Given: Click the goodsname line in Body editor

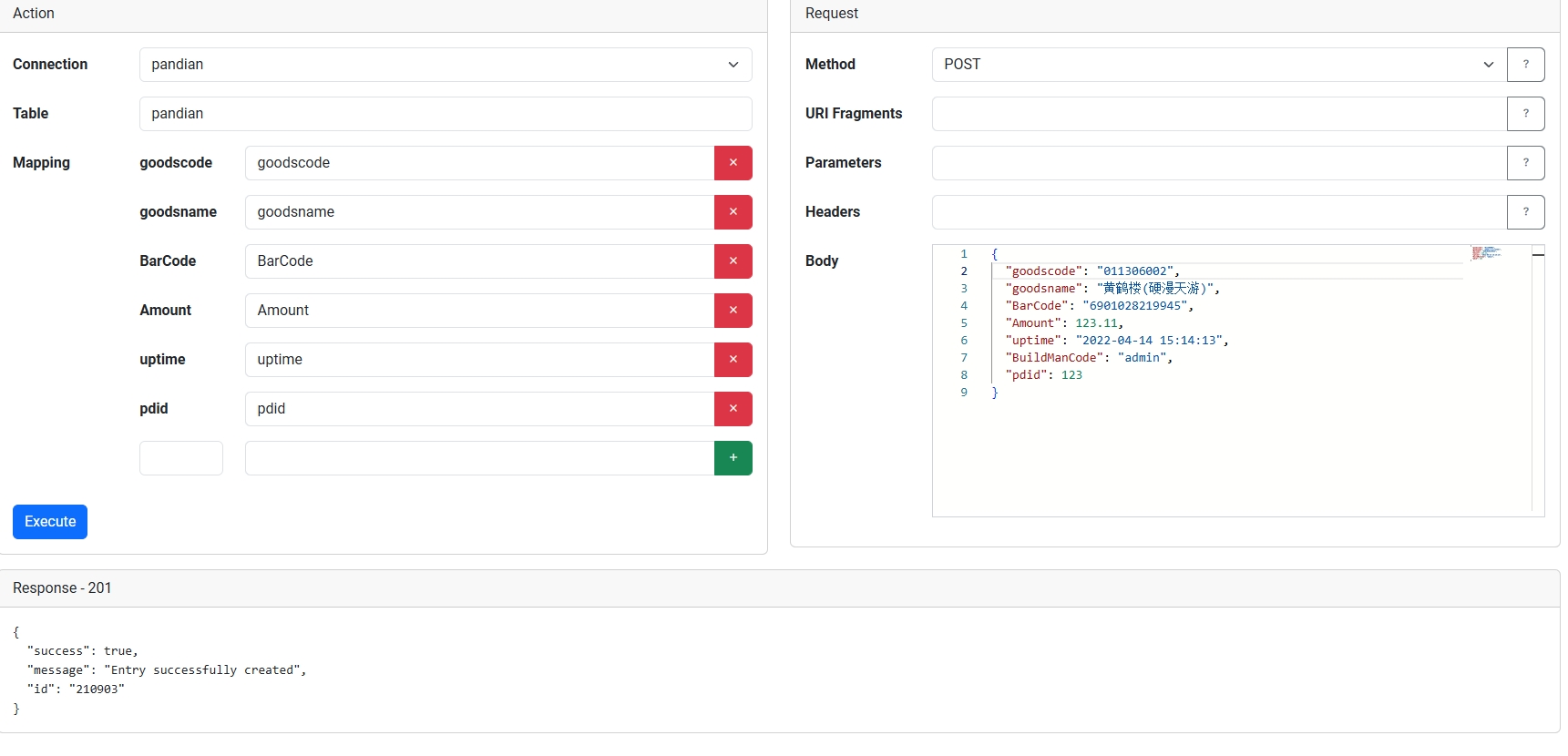Looking at the screenshot, I should tap(1112, 289).
